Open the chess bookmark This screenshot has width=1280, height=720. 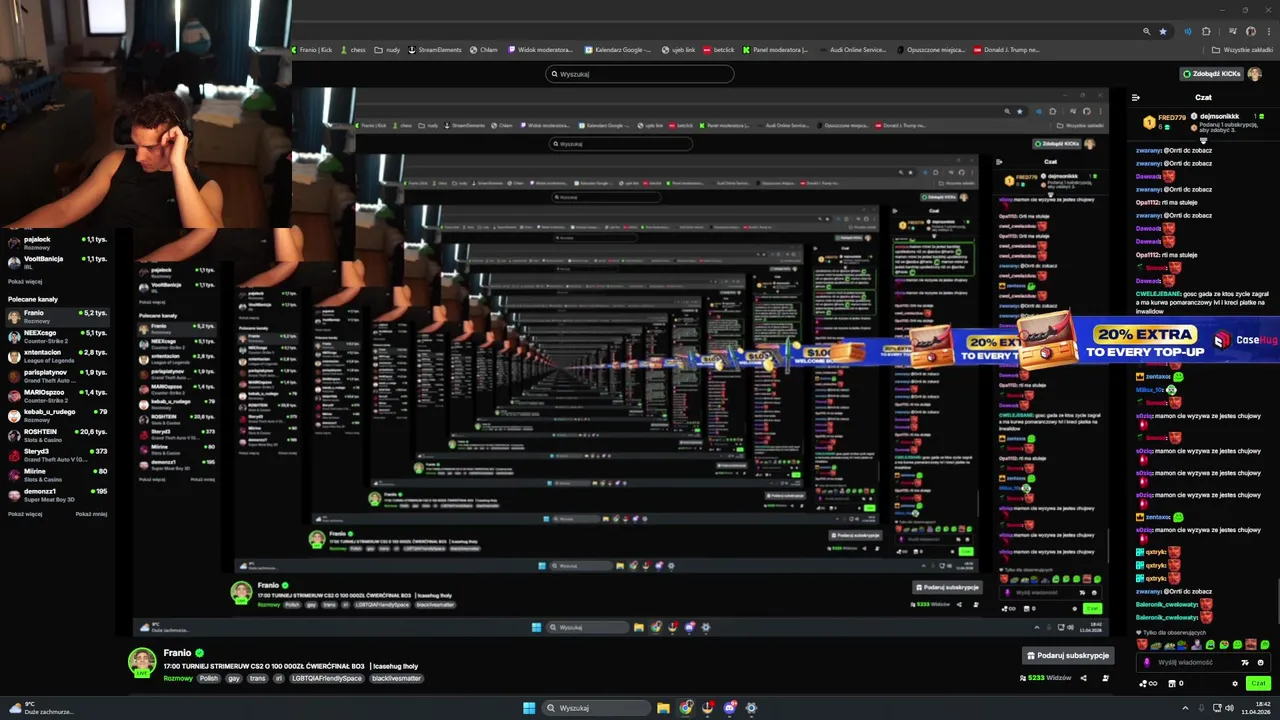pyautogui.click(x=353, y=49)
